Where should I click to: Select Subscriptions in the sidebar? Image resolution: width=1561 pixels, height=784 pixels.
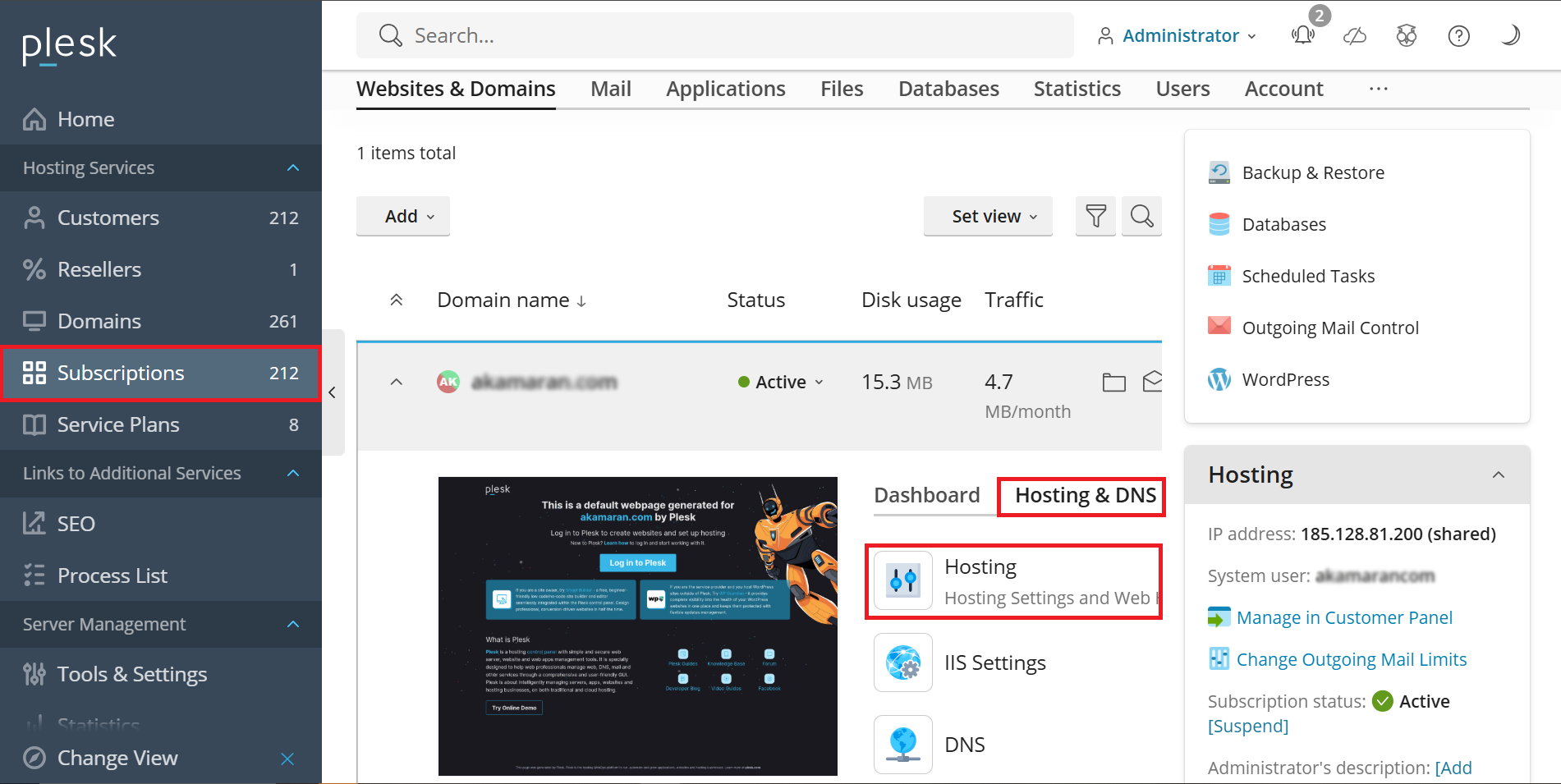[161, 373]
